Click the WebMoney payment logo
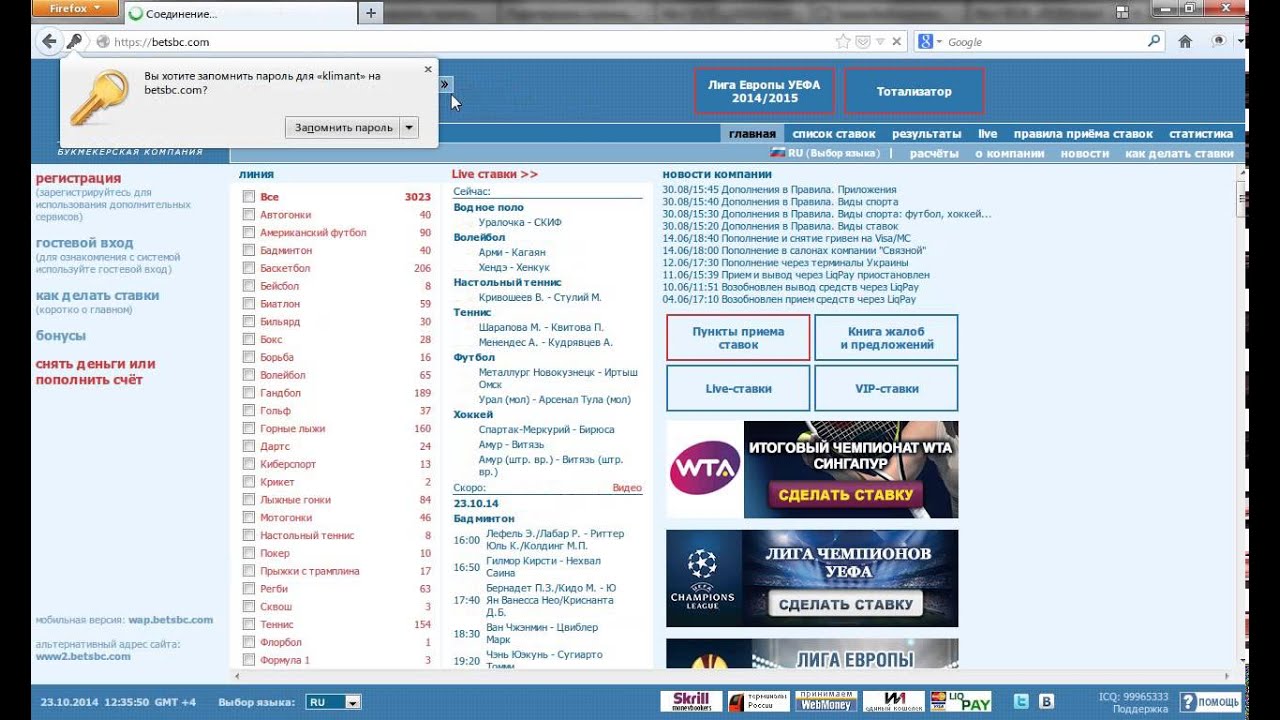This screenshot has width=1280, height=720. point(826,702)
